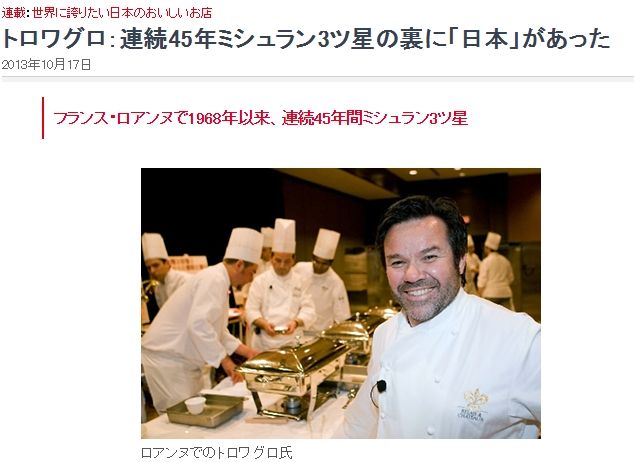Screen dimensions: 634x462
Task: Open the 連載 series link at top
Action: 13,13
